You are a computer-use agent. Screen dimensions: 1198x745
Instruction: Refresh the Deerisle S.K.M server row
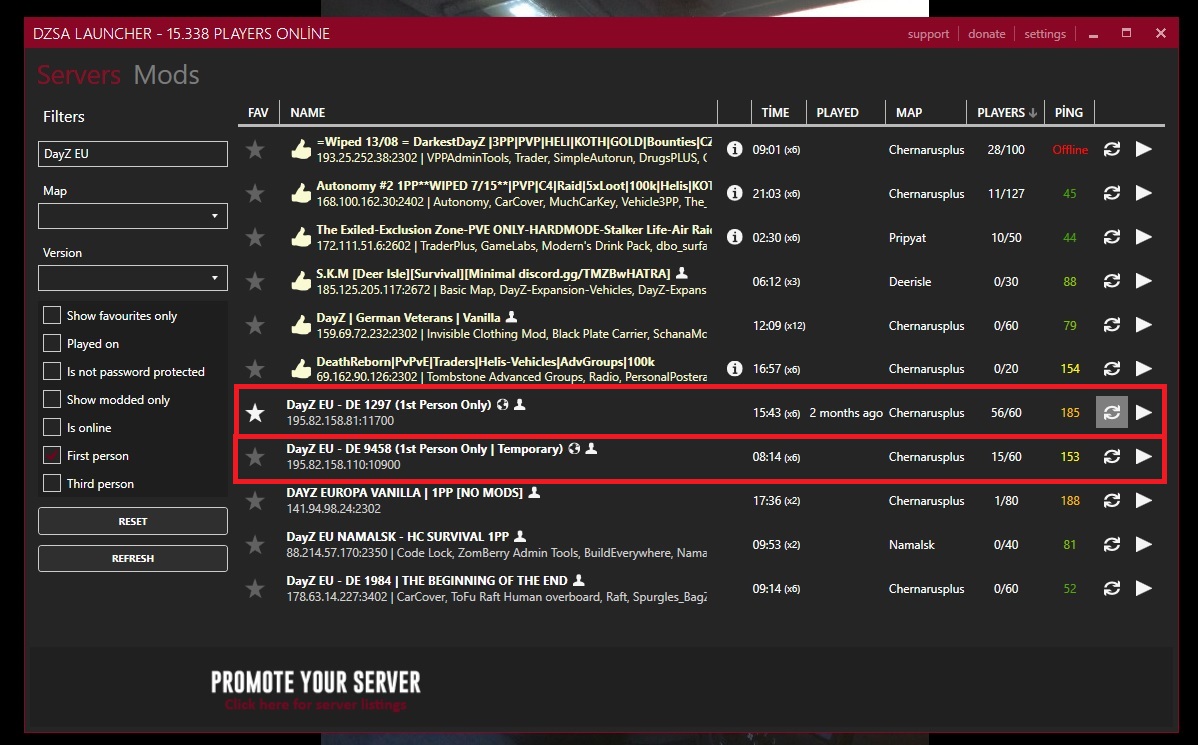(x=1112, y=281)
